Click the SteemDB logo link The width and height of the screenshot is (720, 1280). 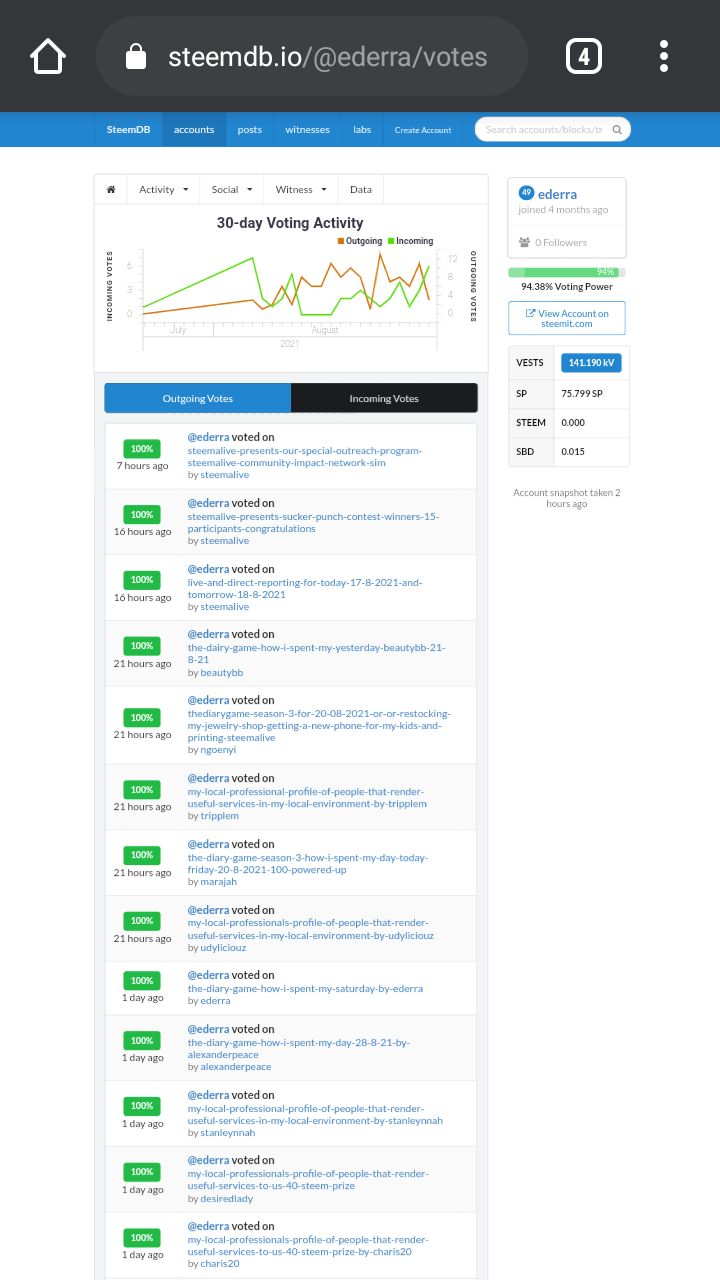click(126, 129)
